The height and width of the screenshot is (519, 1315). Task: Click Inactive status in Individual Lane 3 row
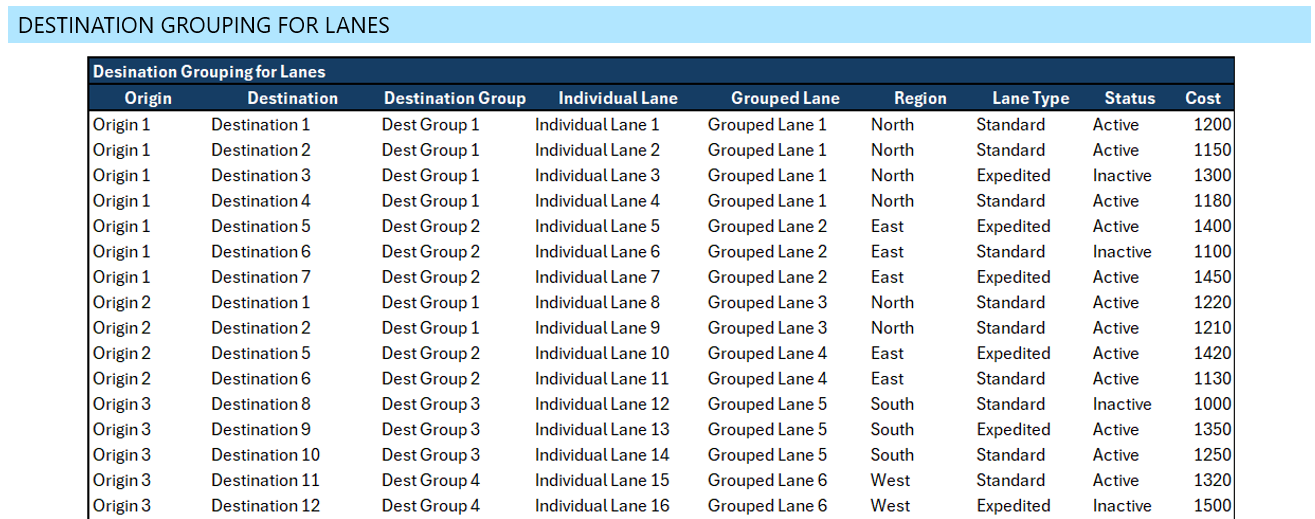point(1122,175)
